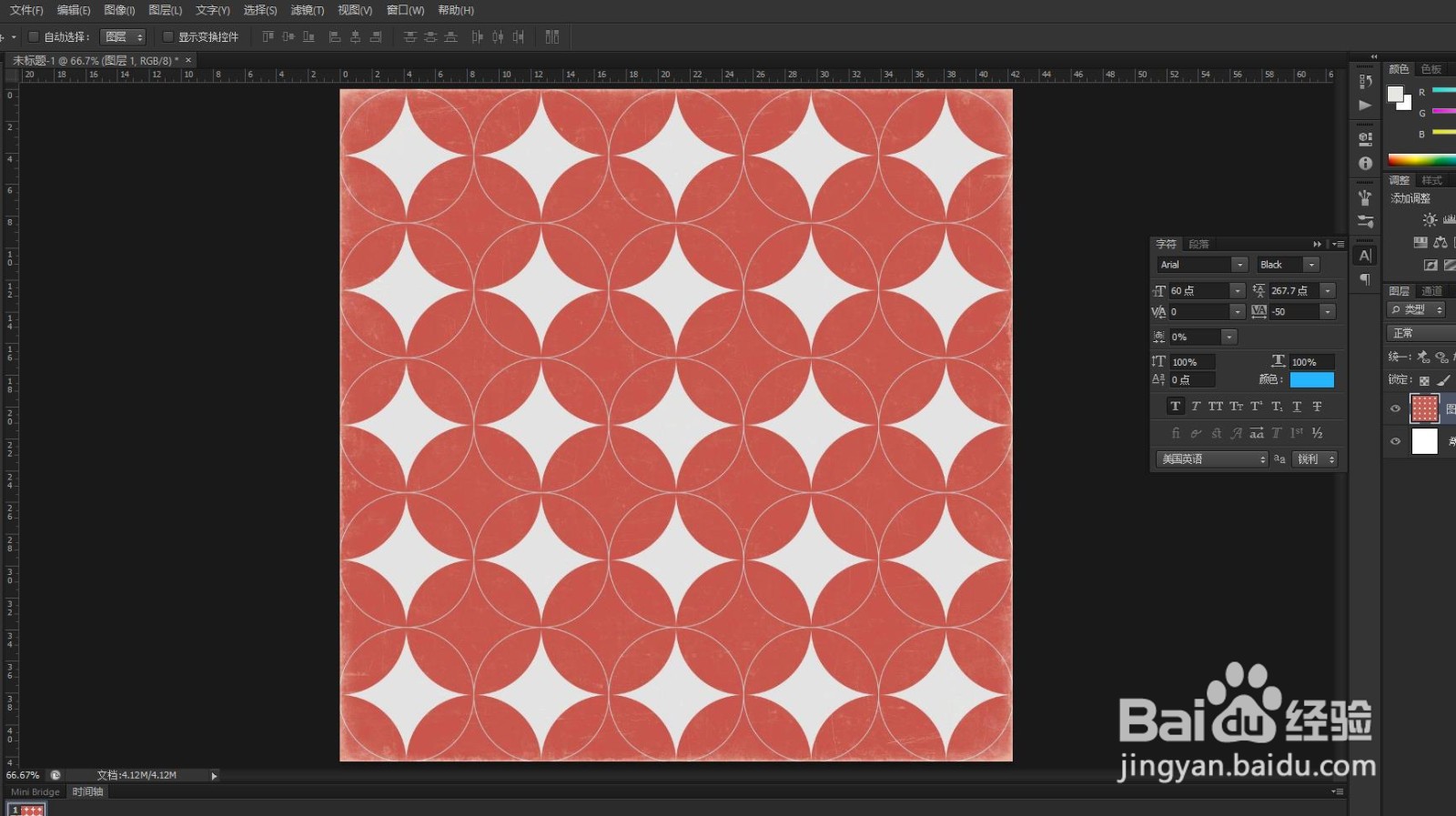Viewport: 1456px width, 816px height.
Task: Open the Mini Bridge tab
Action: (x=35, y=792)
